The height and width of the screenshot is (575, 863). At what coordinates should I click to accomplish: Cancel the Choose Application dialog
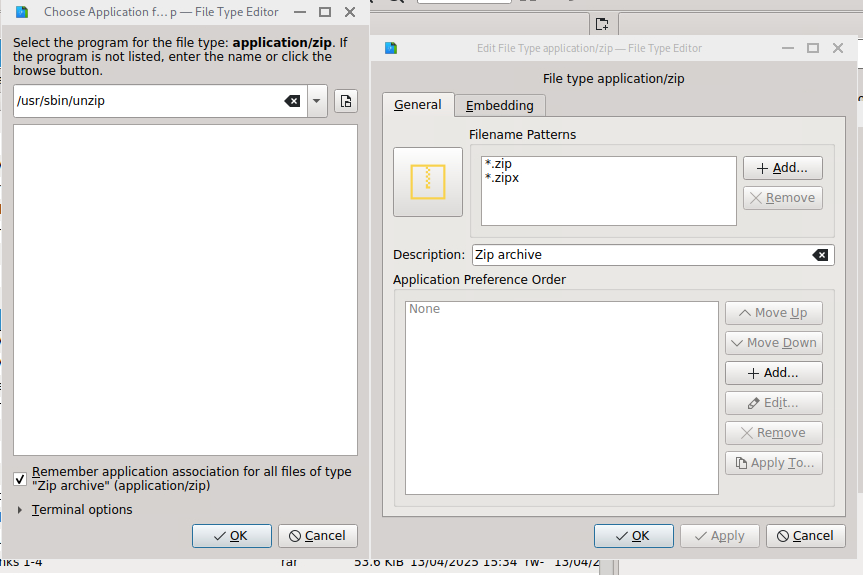318,536
